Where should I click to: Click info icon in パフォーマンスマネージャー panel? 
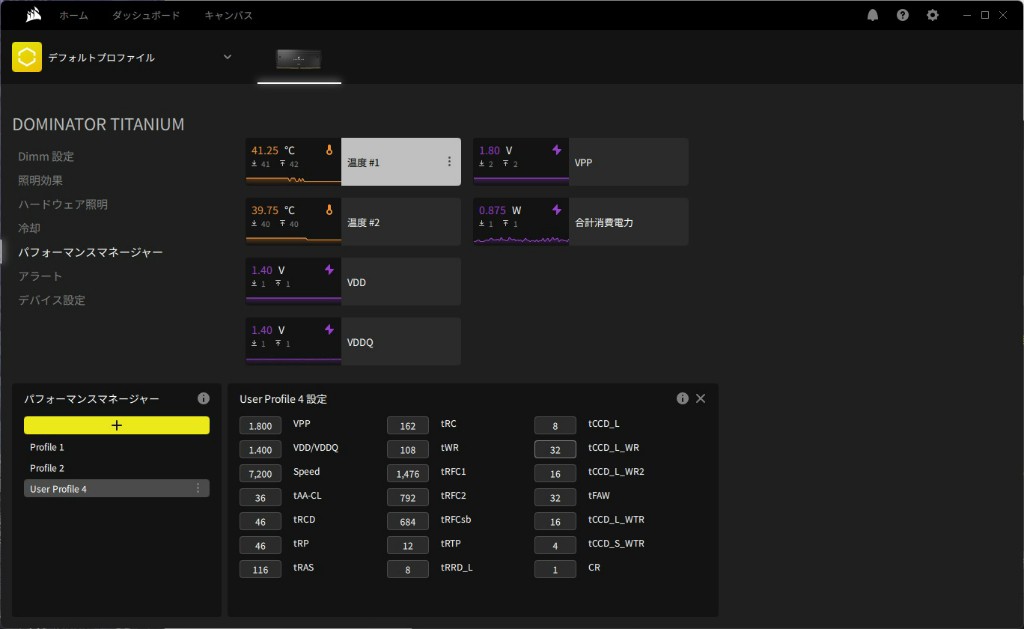[203, 398]
